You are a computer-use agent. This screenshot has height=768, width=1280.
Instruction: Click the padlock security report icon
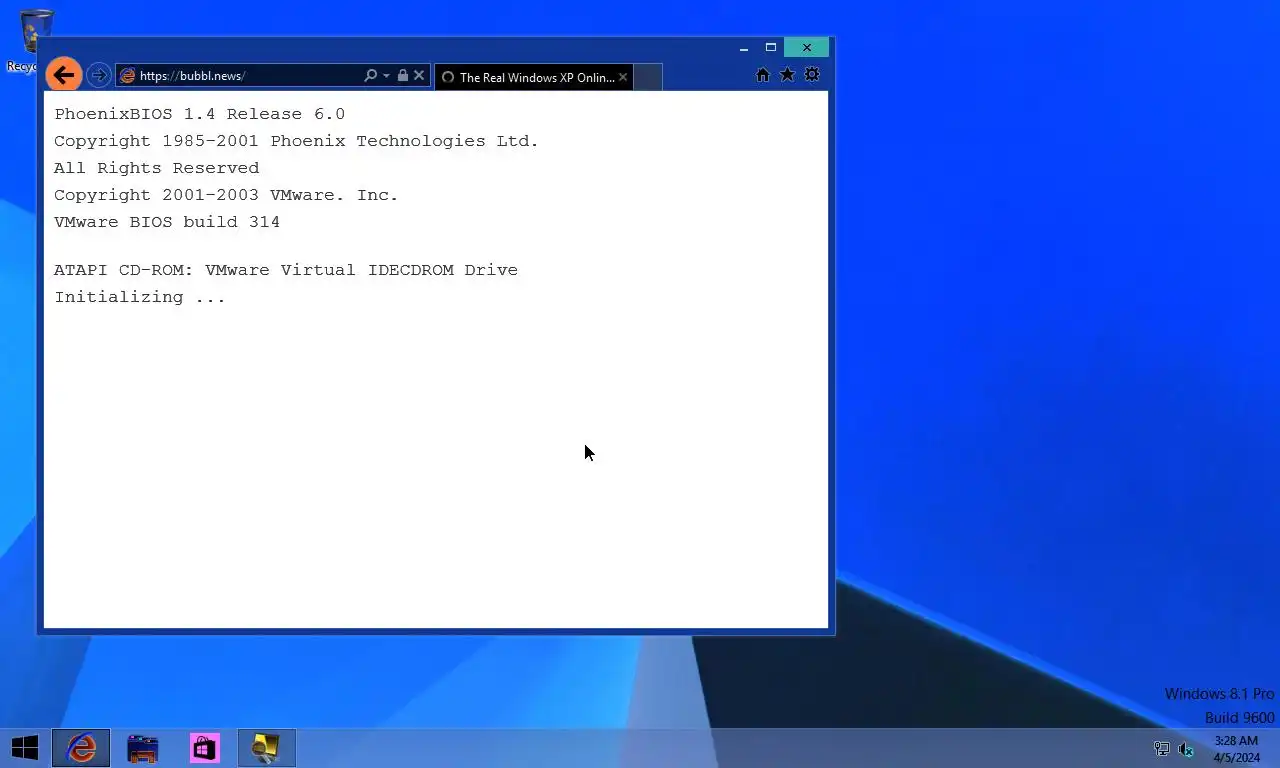[x=403, y=76]
